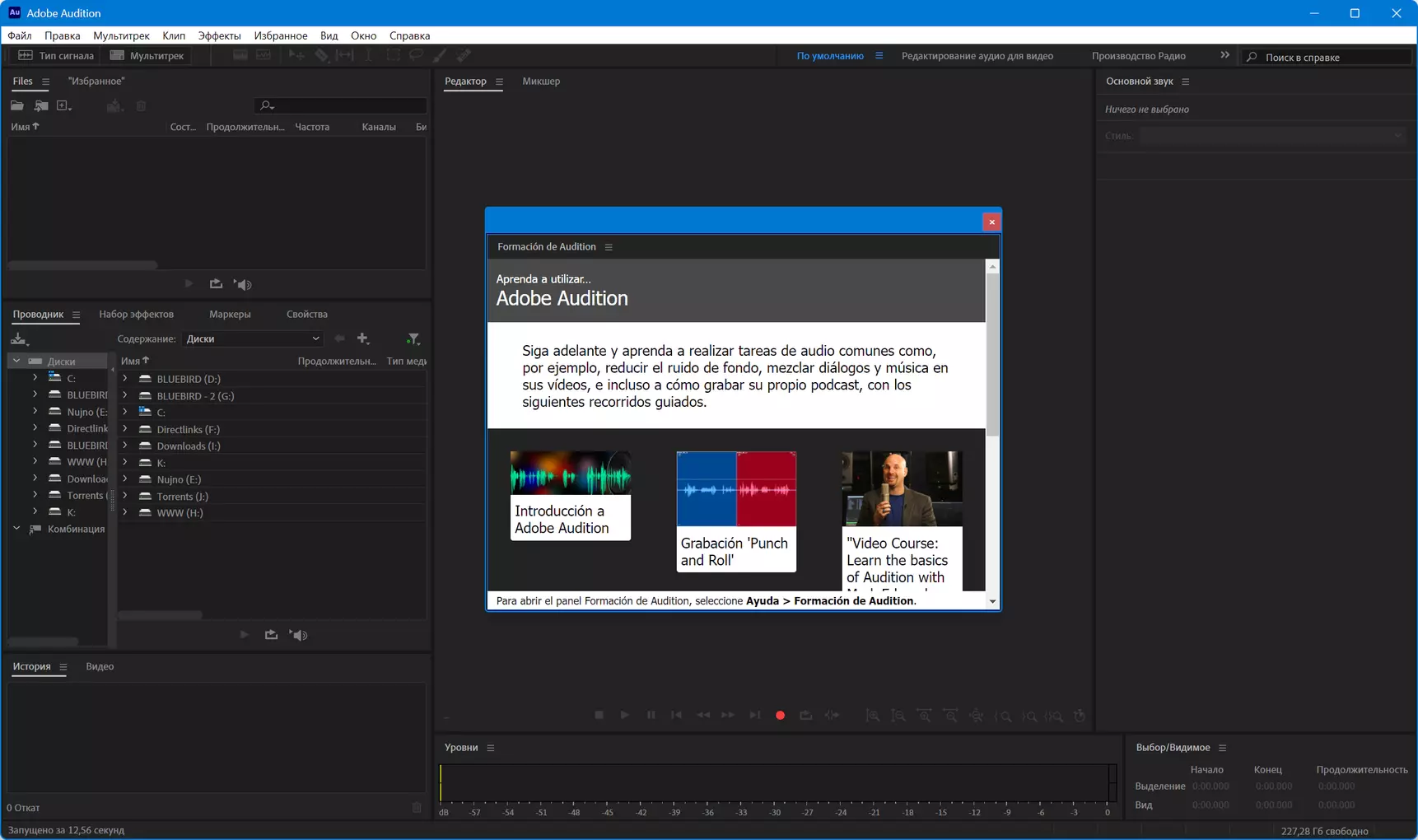Click Rewind in the Editor transport
This screenshot has height=840, width=1418.
tap(703, 715)
